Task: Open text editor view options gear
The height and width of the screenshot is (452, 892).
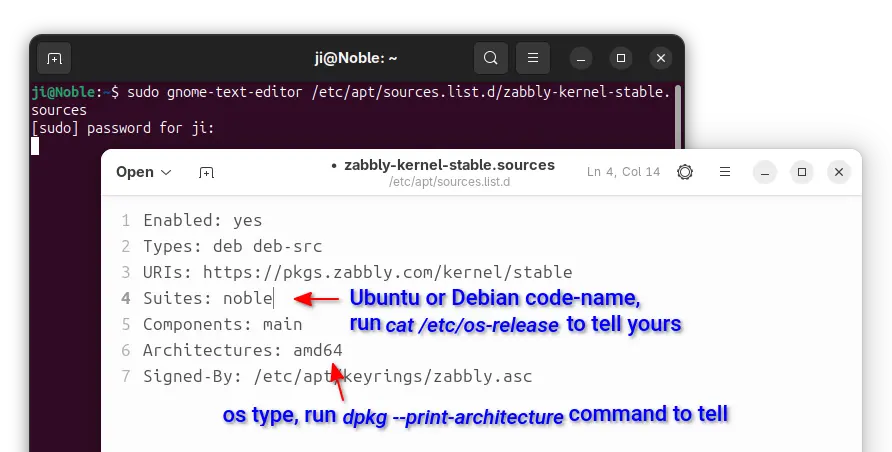Action: tap(685, 172)
